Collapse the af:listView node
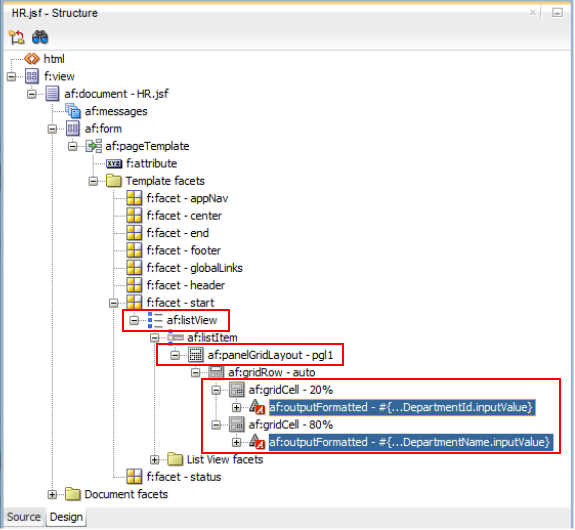This screenshot has width=575, height=530. coord(135,320)
